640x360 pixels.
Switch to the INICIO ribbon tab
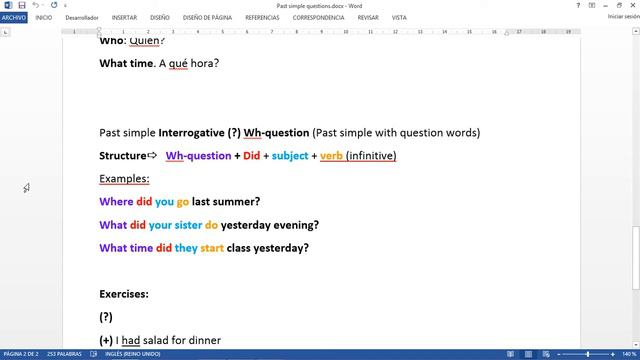coord(44,18)
